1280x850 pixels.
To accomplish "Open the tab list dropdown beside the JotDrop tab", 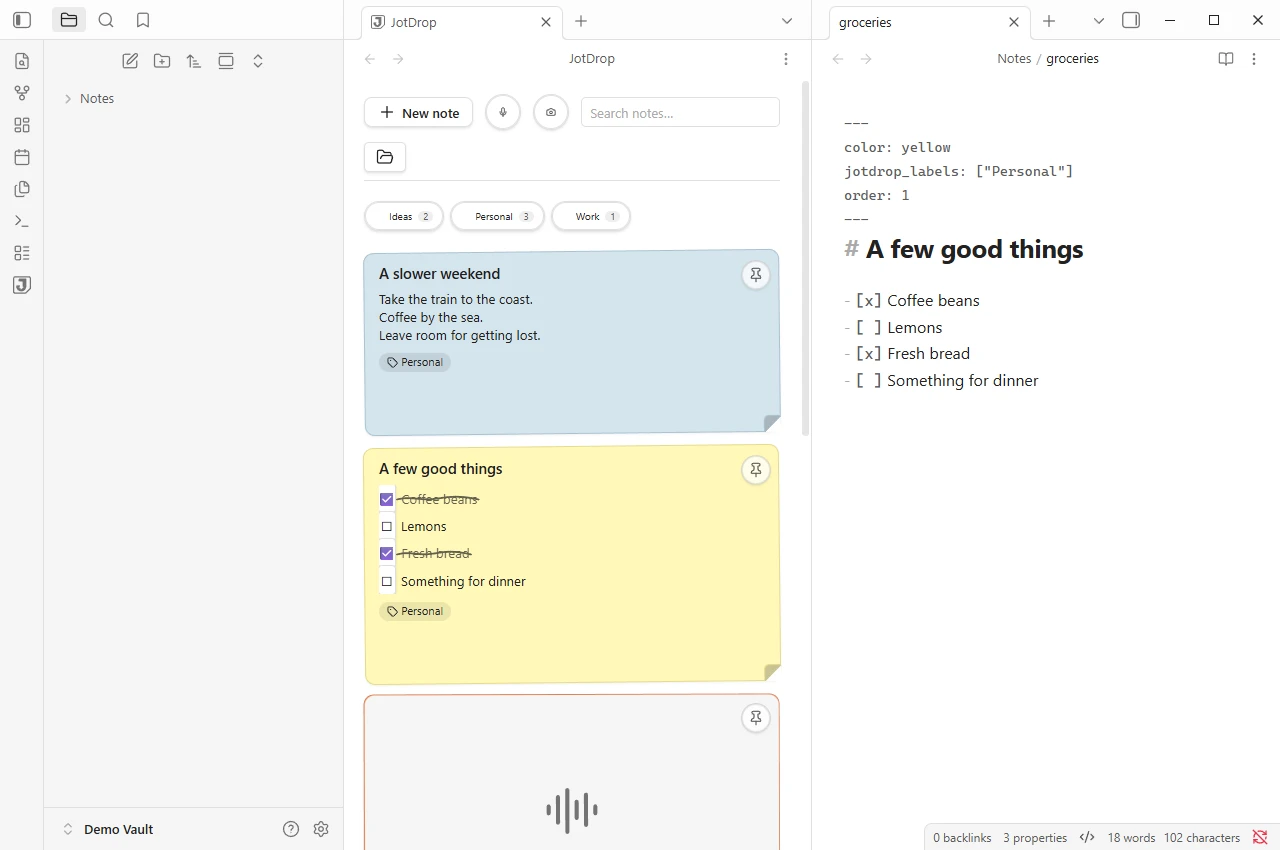I will pos(787,21).
